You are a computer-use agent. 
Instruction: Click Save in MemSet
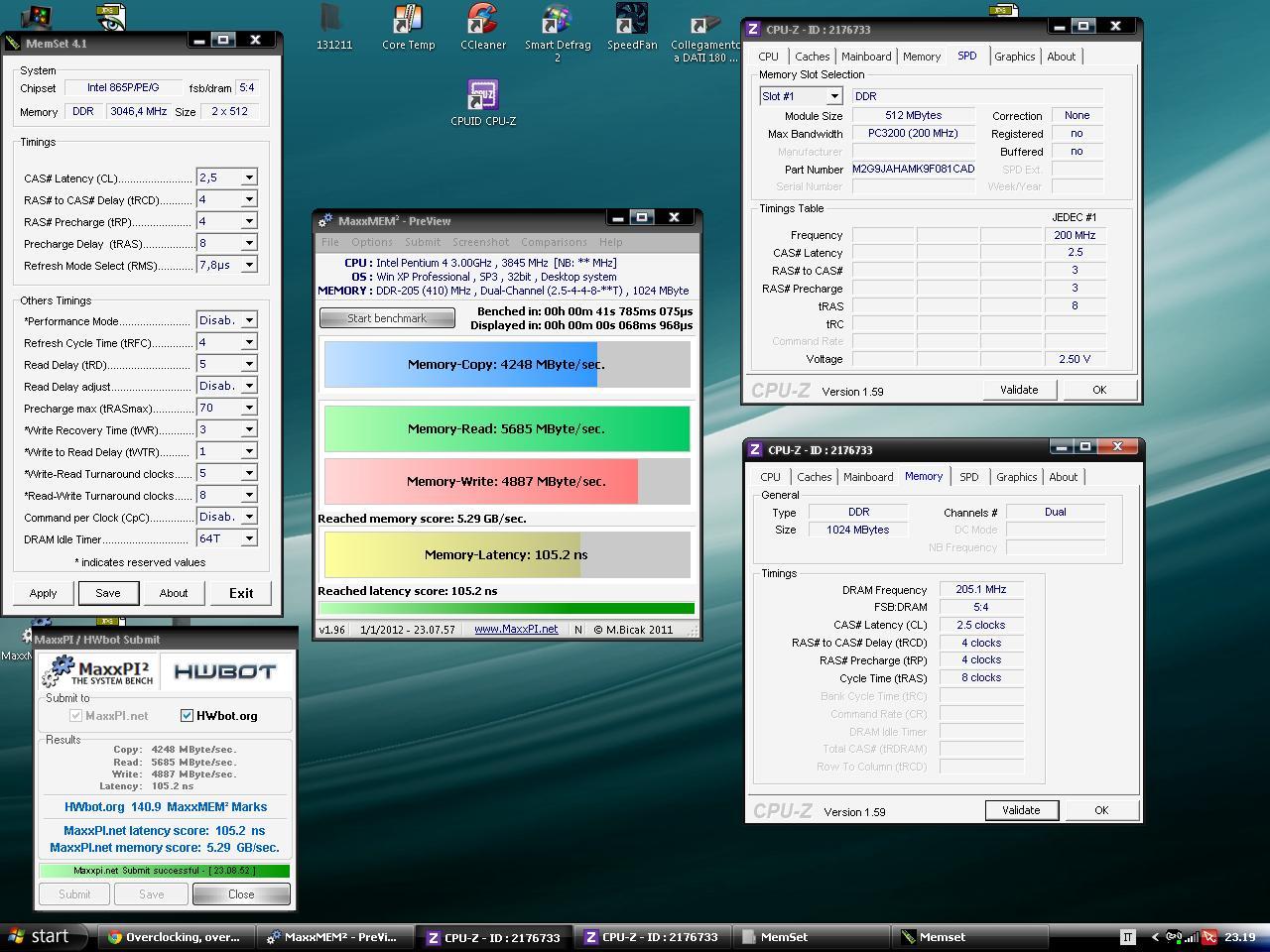click(108, 593)
